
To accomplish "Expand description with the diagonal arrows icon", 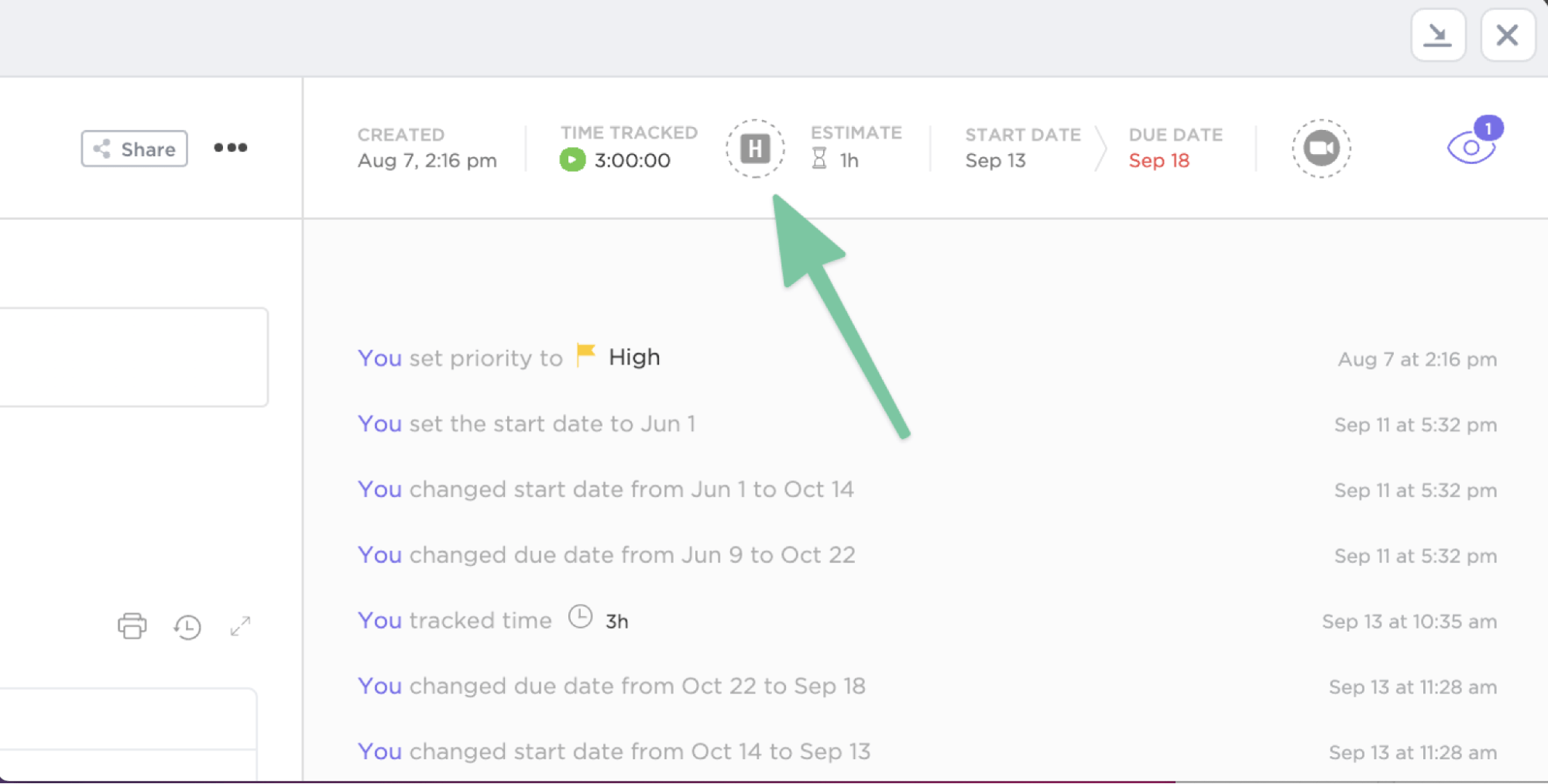I will click(241, 625).
